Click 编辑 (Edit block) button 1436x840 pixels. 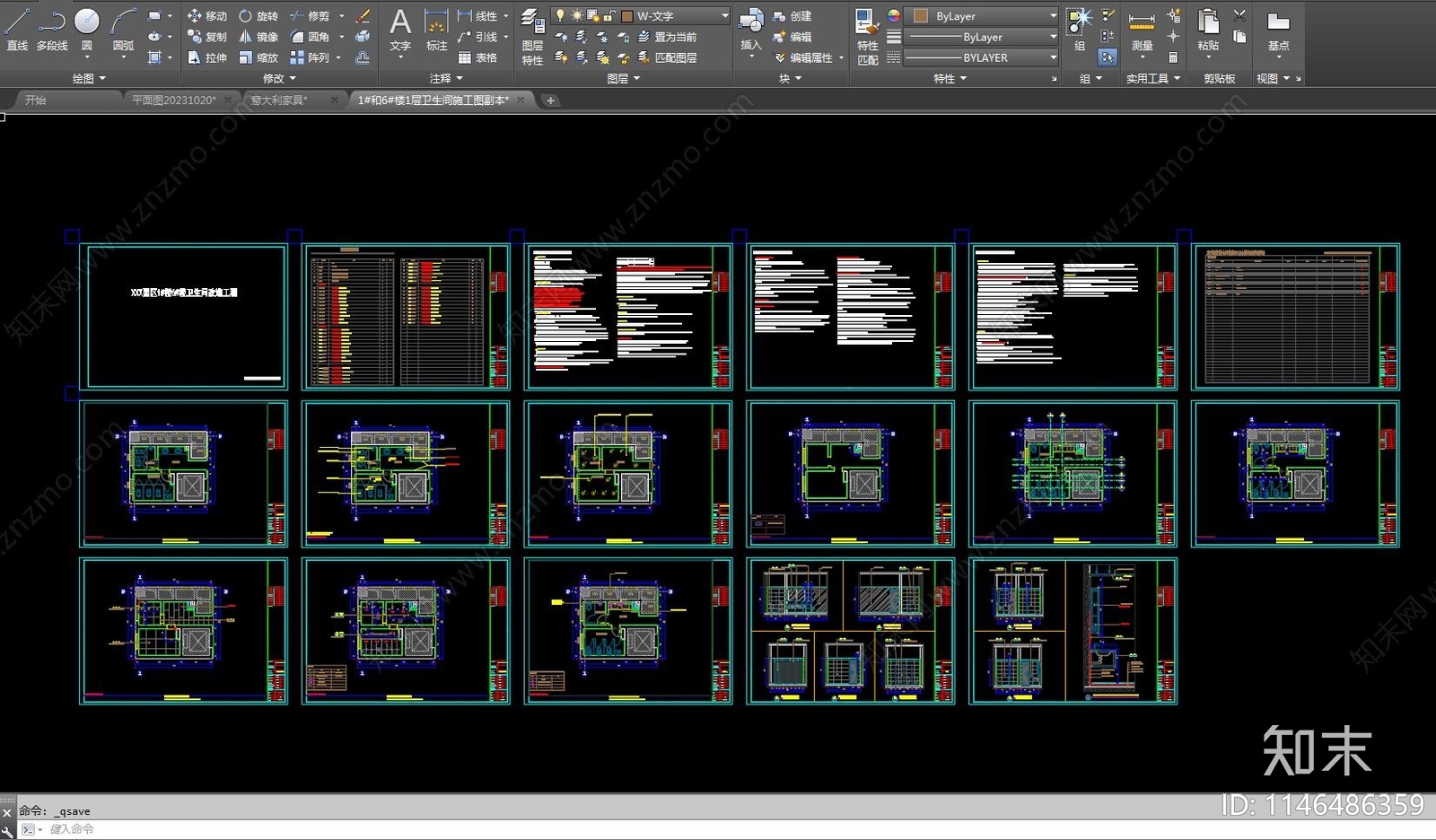pos(792,37)
